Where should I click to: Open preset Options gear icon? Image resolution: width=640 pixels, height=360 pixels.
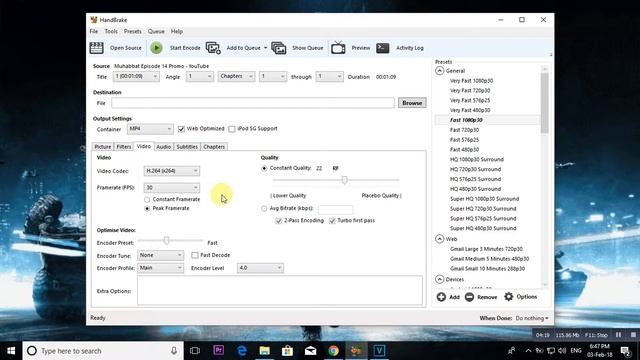tap(509, 297)
